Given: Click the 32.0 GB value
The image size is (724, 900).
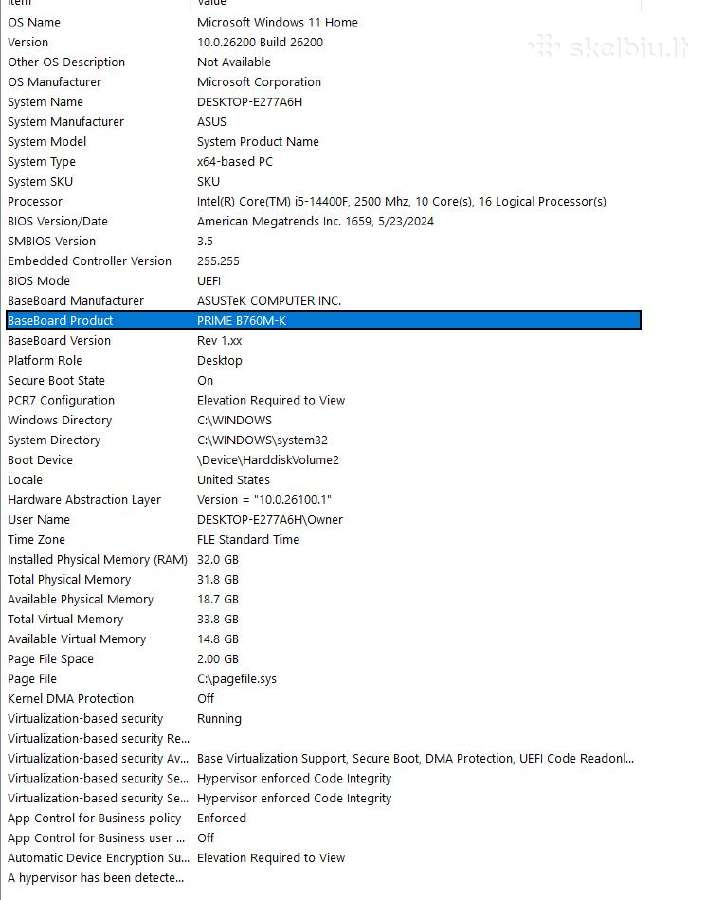Looking at the screenshot, I should click(218, 560).
